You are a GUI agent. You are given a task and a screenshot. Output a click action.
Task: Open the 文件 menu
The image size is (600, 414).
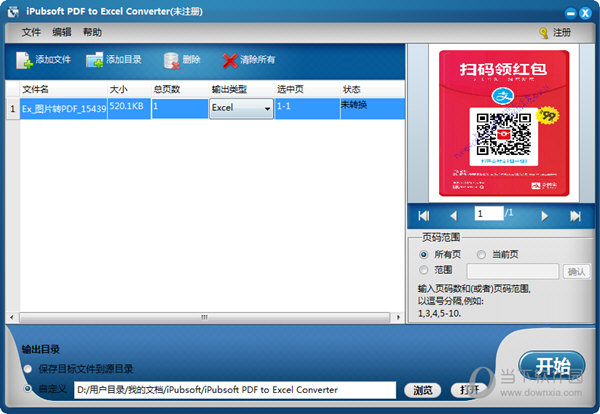click(31, 33)
